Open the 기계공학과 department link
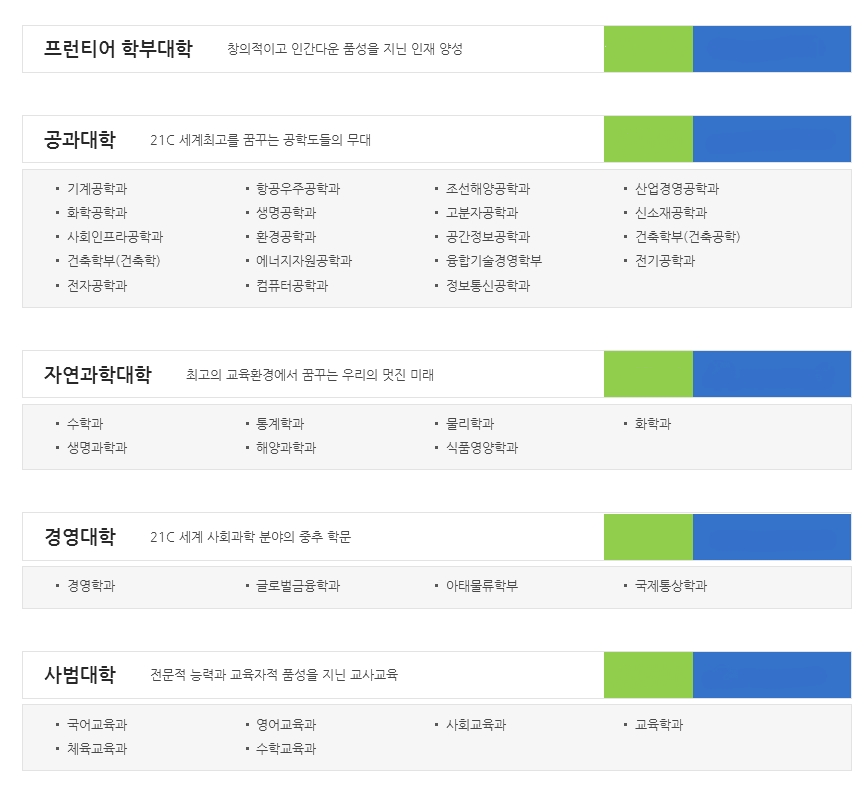The width and height of the screenshot is (867, 793). tap(97, 189)
